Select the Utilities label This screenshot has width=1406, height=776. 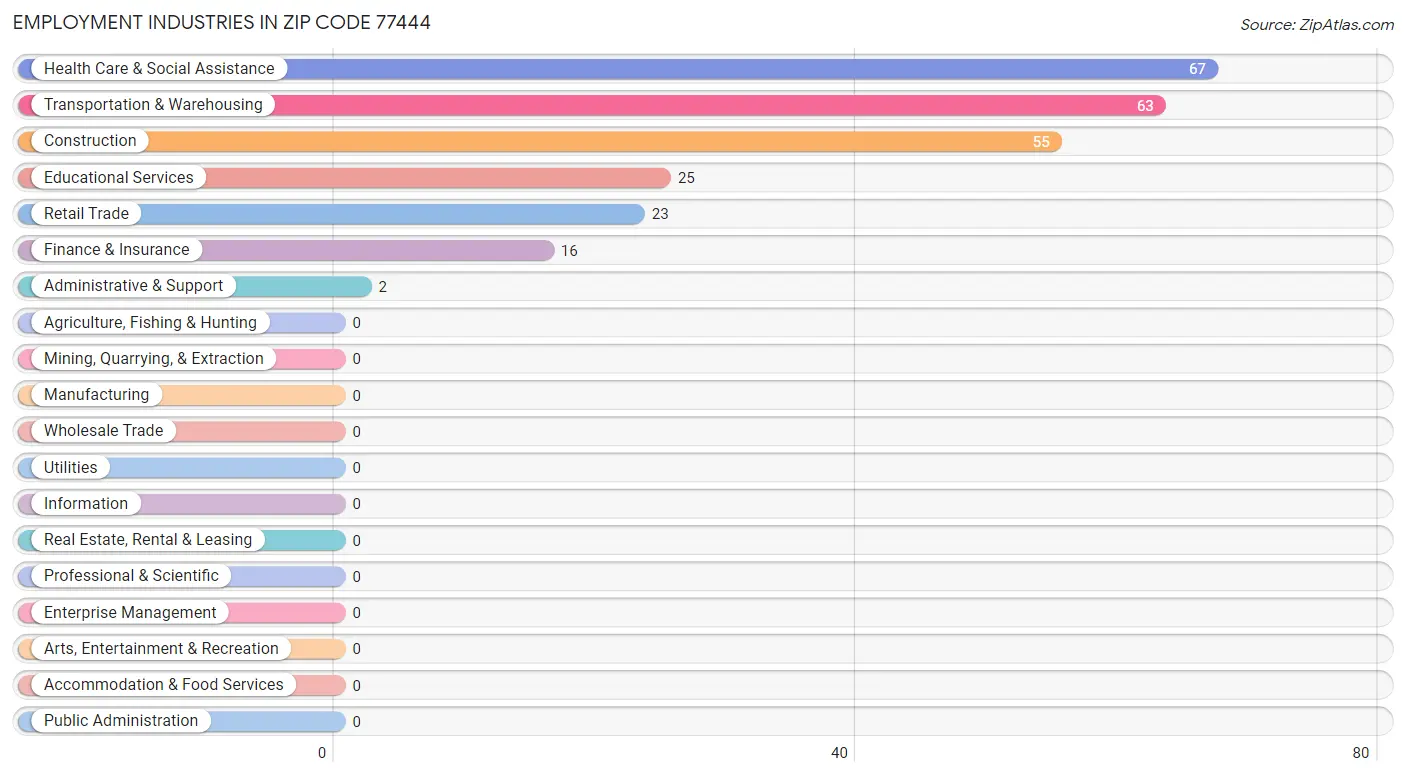click(x=71, y=467)
